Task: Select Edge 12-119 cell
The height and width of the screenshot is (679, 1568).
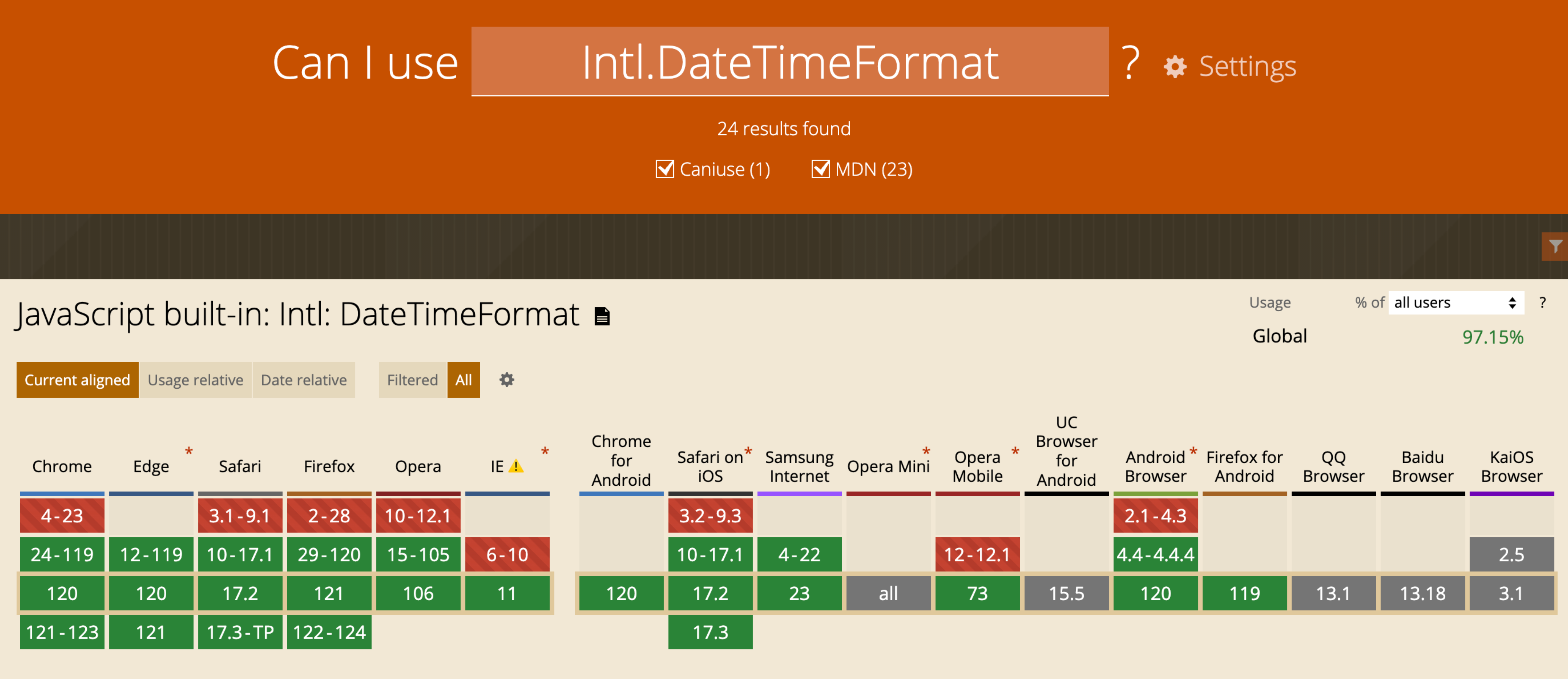Action: click(151, 554)
